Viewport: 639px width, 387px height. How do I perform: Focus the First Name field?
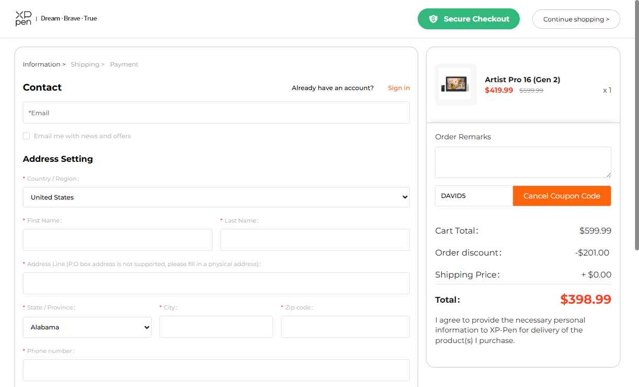tap(117, 240)
